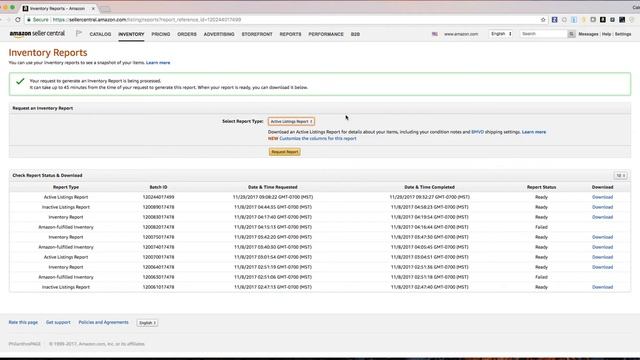640x360 pixels.
Task: Click Learn more under Inventory Reports heading
Action: click(158, 62)
